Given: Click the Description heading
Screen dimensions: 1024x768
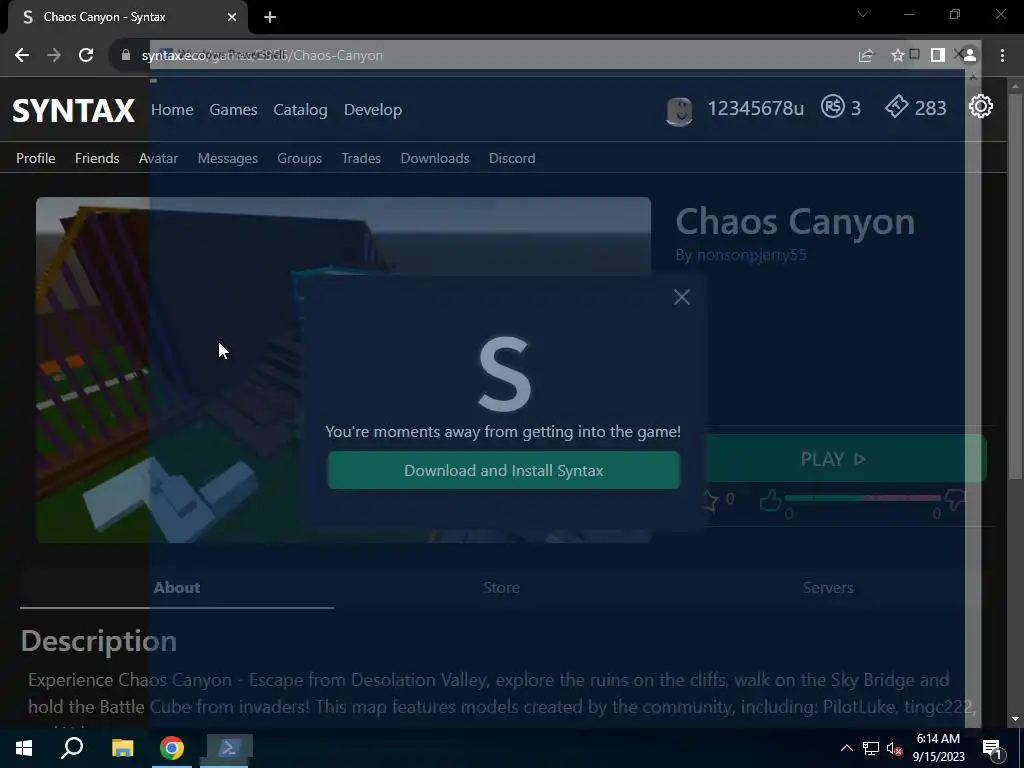Looking at the screenshot, I should 99,641.
